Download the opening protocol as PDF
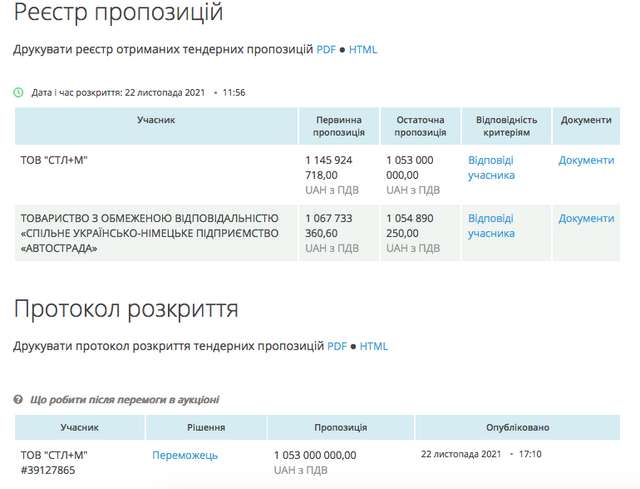Screen dimensions: 640x489 [x=337, y=347]
